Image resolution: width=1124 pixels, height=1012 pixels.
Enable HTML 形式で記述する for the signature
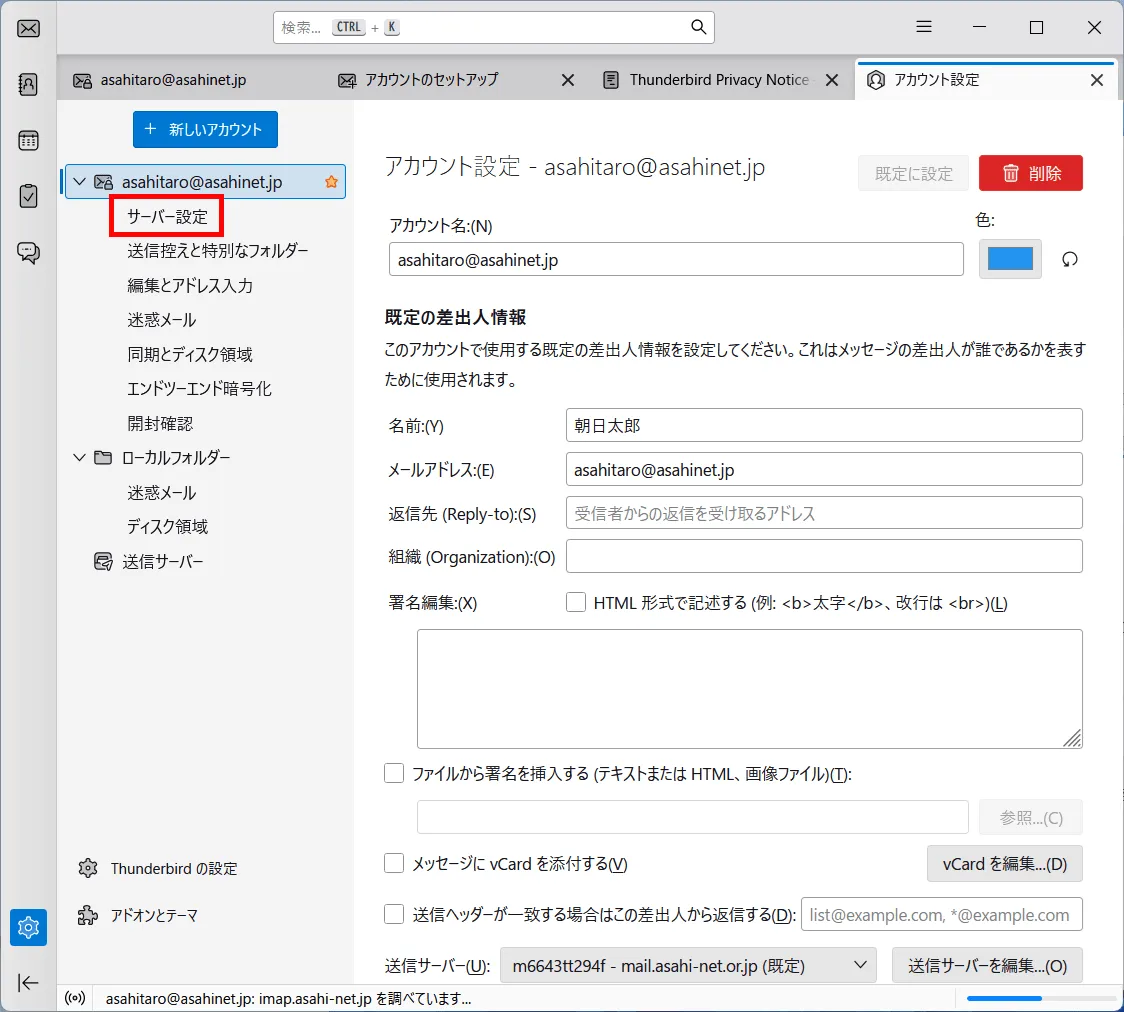click(x=576, y=602)
